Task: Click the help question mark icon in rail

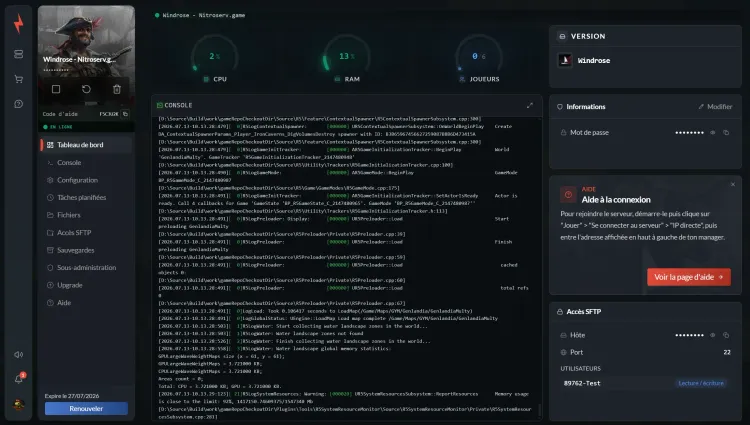Action: click(x=19, y=104)
